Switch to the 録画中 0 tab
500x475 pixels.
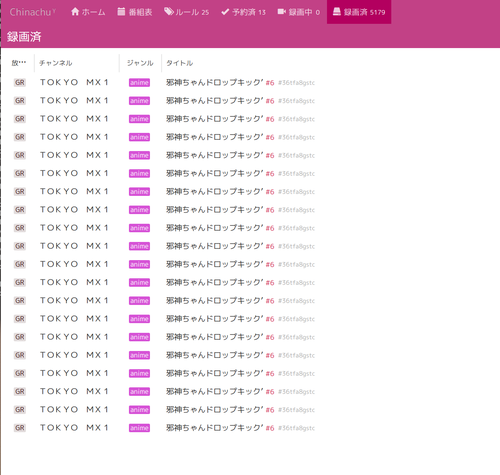pos(299,12)
